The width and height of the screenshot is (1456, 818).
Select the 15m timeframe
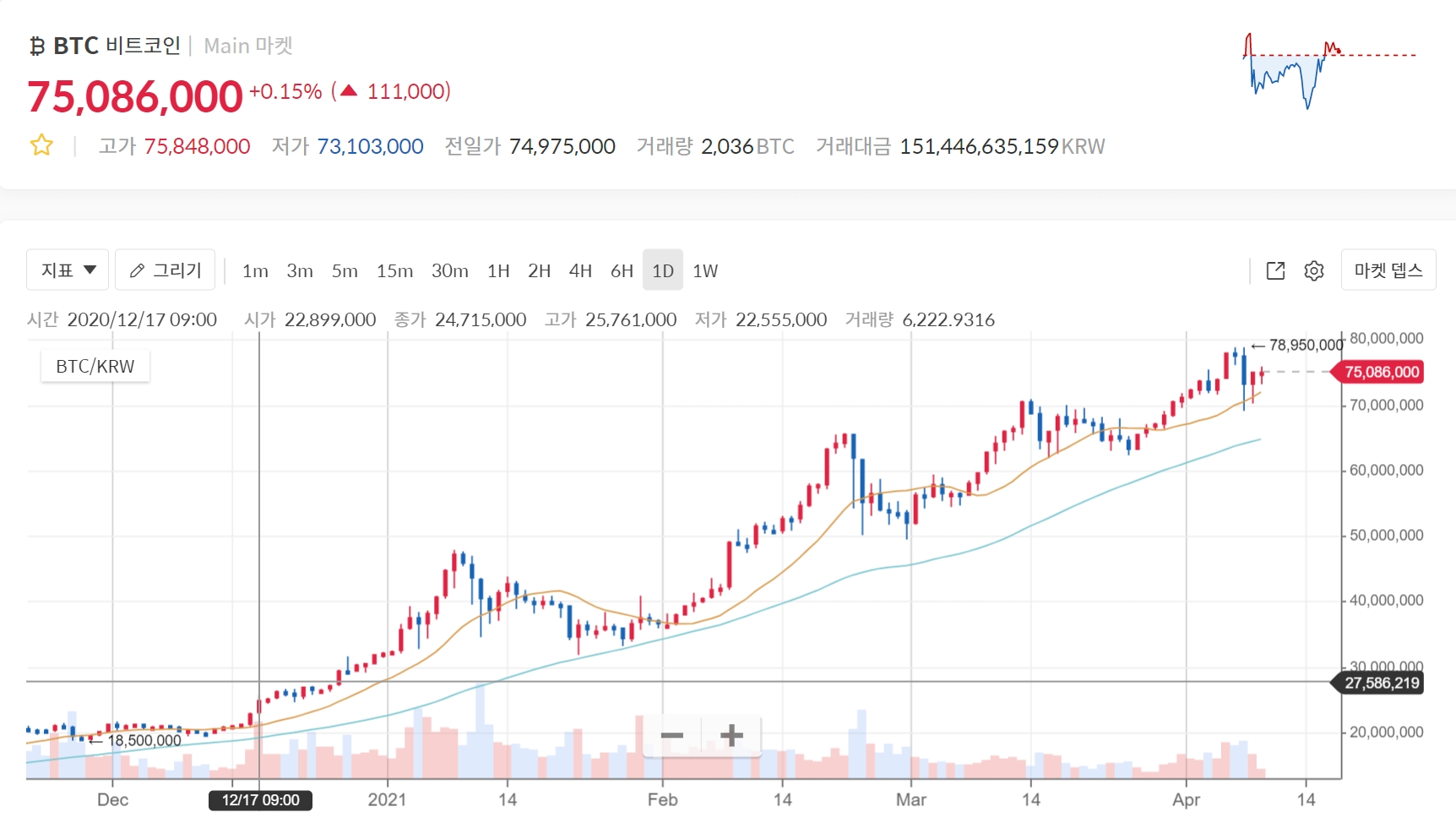coord(394,270)
